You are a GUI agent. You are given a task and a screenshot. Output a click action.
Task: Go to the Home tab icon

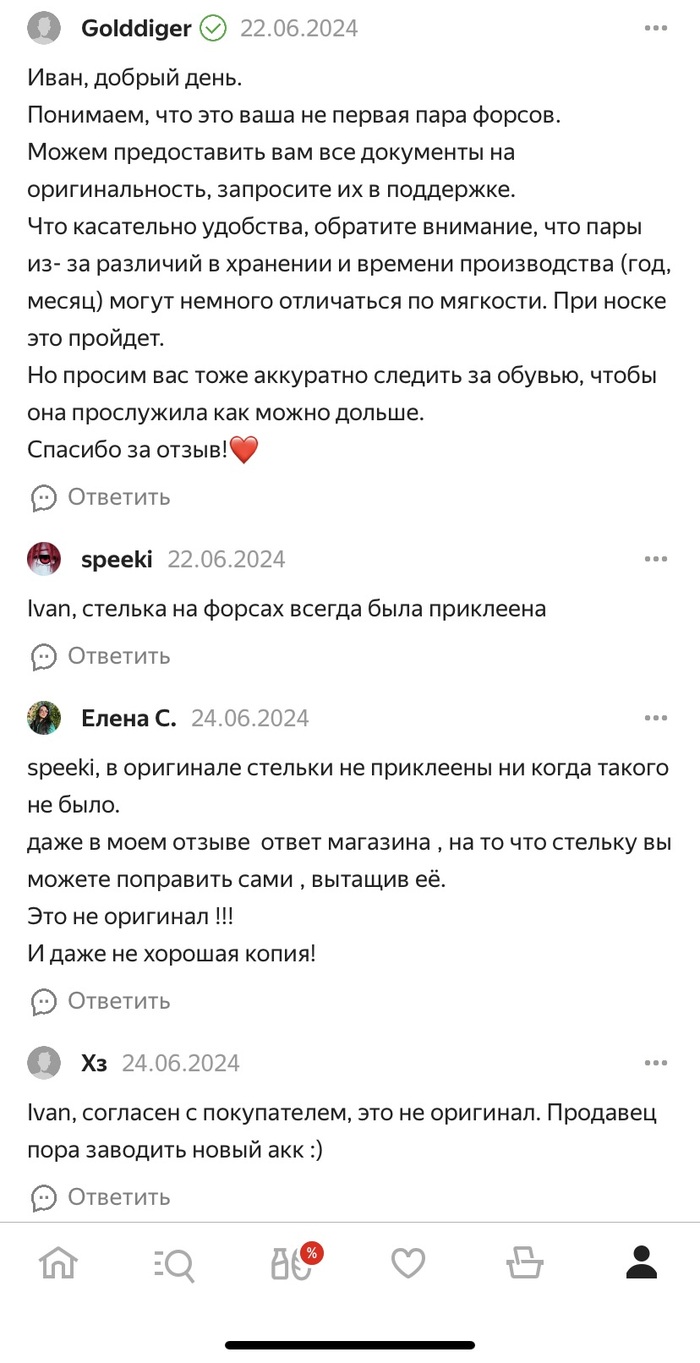[x=58, y=1263]
